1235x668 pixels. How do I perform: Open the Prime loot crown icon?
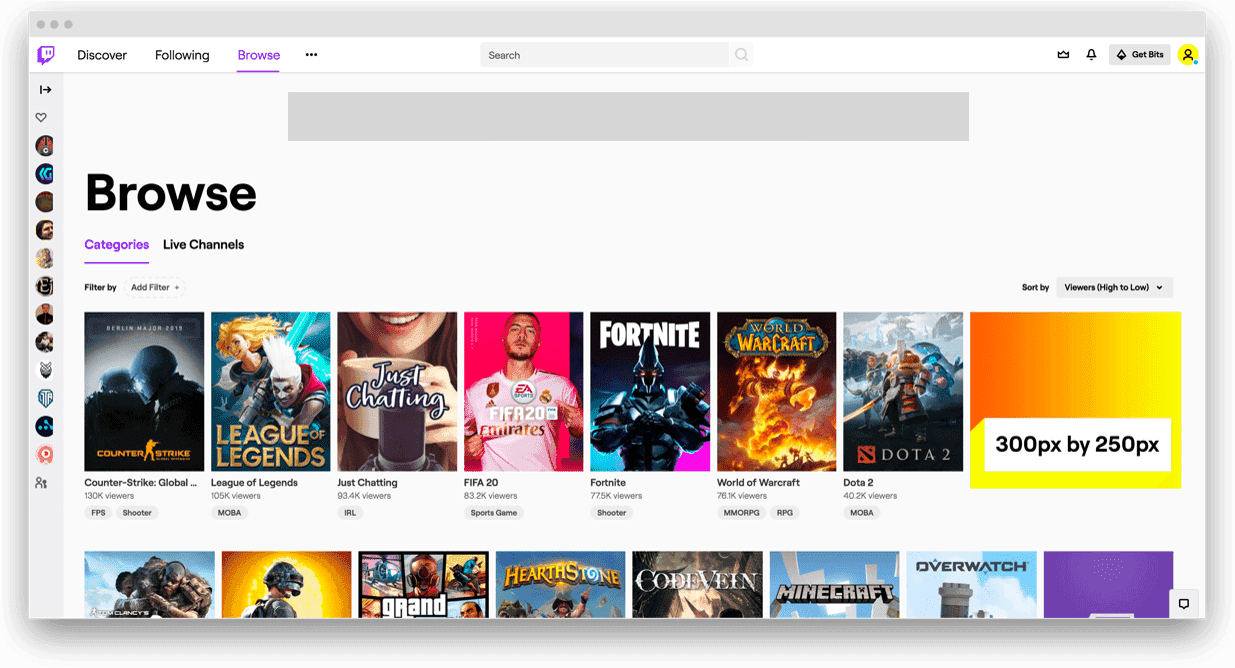pos(1063,55)
